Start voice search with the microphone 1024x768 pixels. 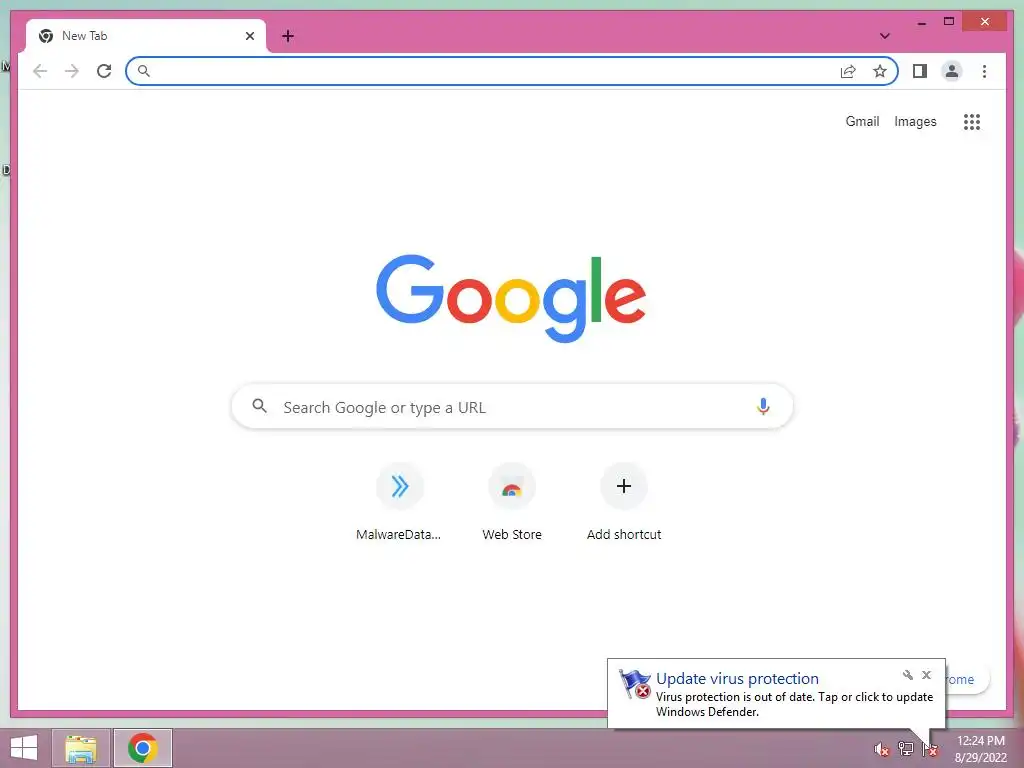763,406
